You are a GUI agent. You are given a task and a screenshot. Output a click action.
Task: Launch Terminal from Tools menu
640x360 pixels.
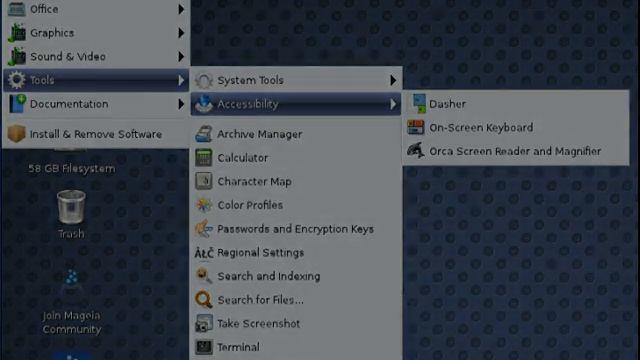click(x=296, y=347)
